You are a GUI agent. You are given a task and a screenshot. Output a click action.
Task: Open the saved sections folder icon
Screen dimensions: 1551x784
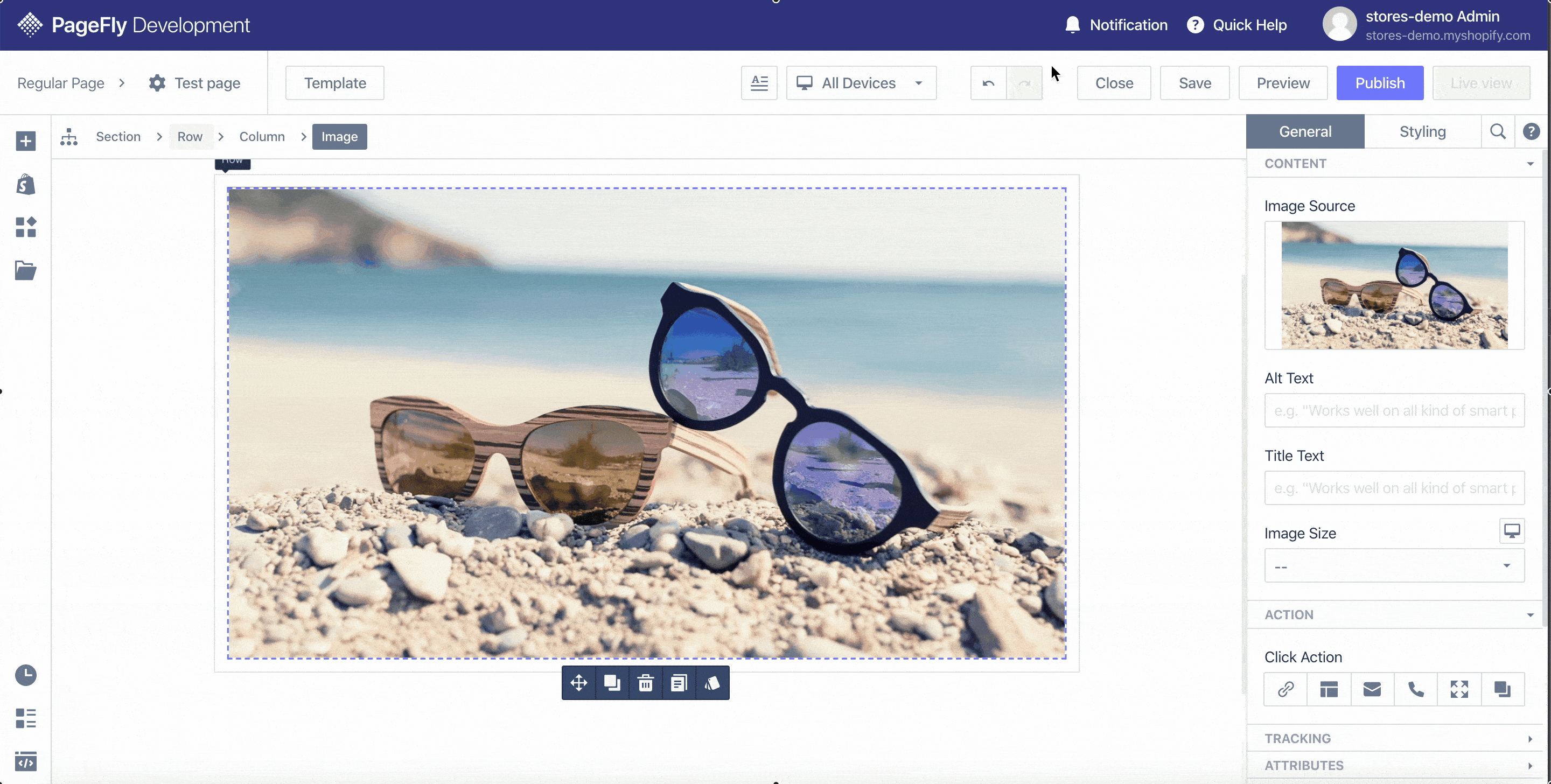pyautogui.click(x=25, y=270)
